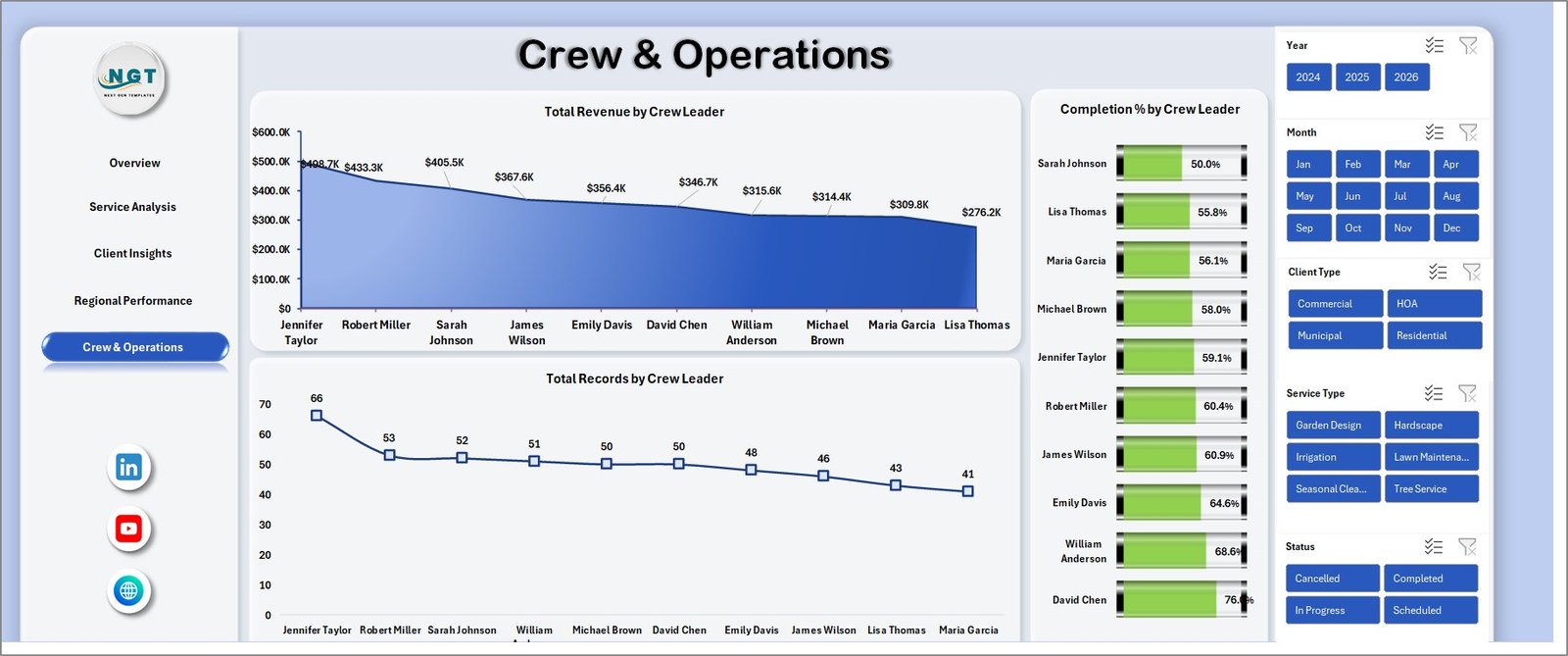Image resolution: width=1568 pixels, height=656 pixels.
Task: Open the website globe icon
Action: tap(128, 591)
